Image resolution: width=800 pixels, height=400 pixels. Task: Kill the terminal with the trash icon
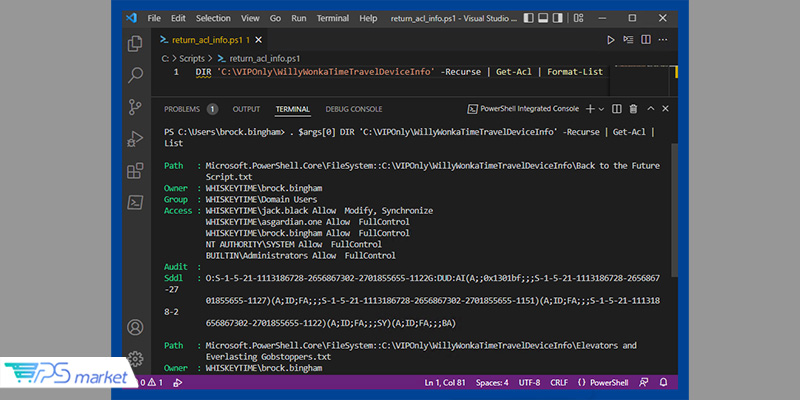coord(633,109)
